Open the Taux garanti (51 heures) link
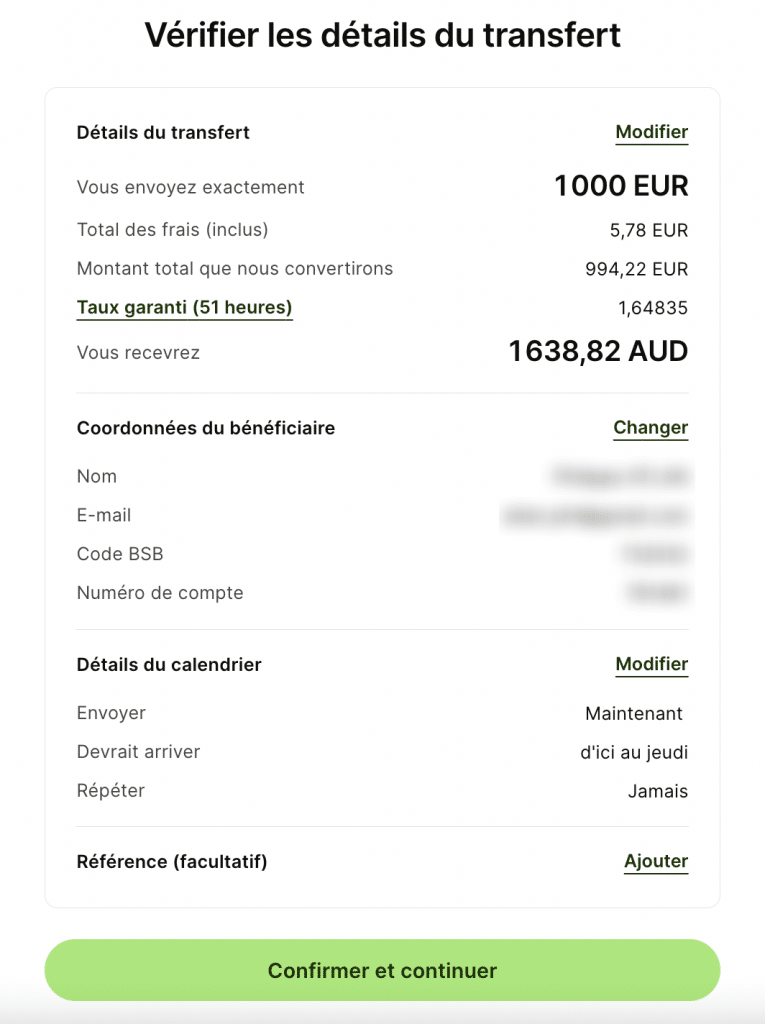 184,308
